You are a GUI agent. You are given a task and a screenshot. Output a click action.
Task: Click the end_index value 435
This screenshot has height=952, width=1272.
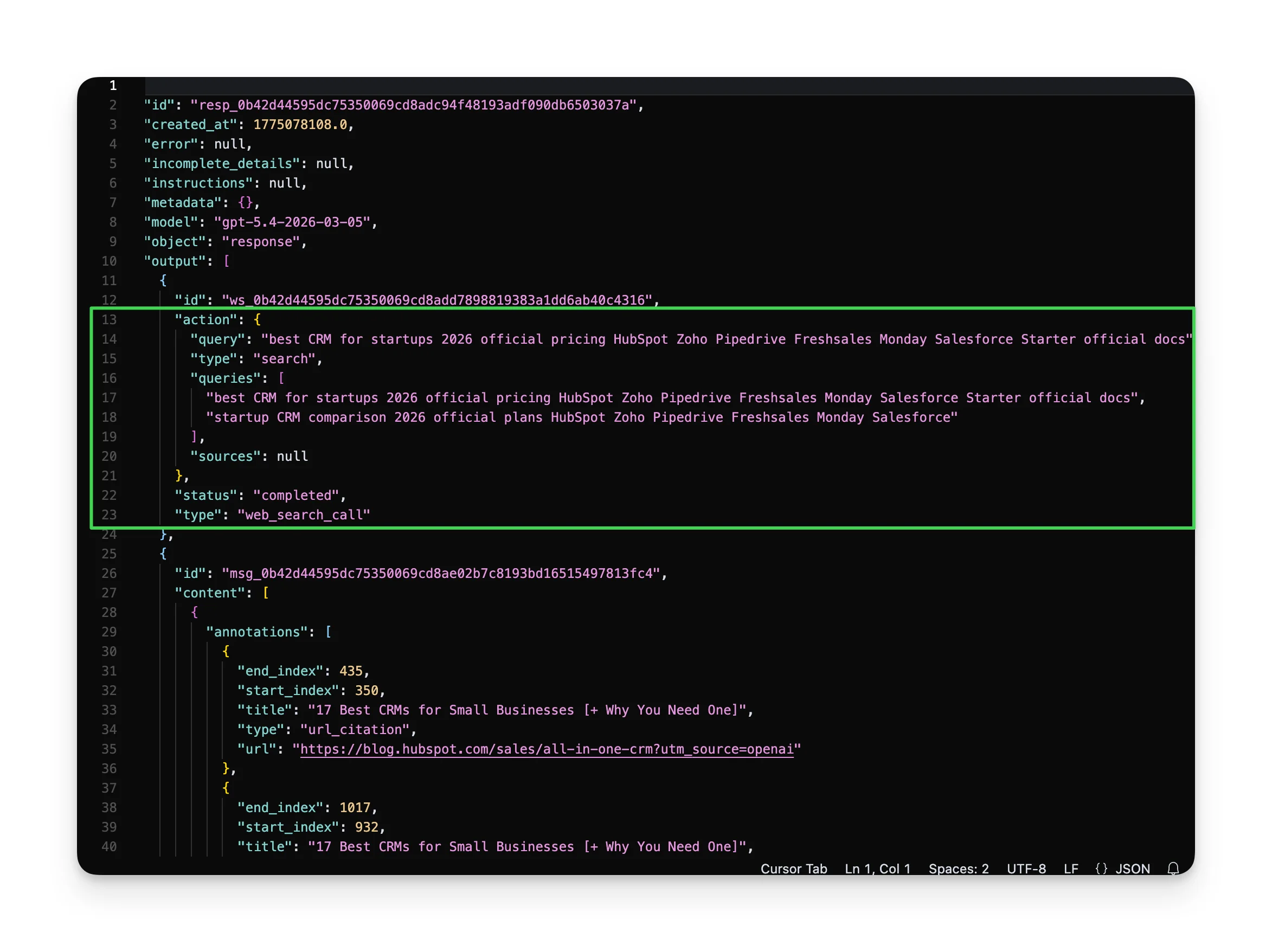click(x=353, y=671)
